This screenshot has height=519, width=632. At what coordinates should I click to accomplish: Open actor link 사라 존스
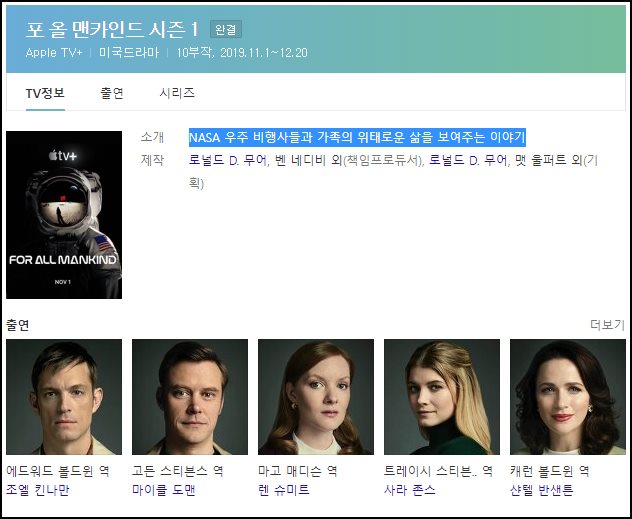pos(410,490)
